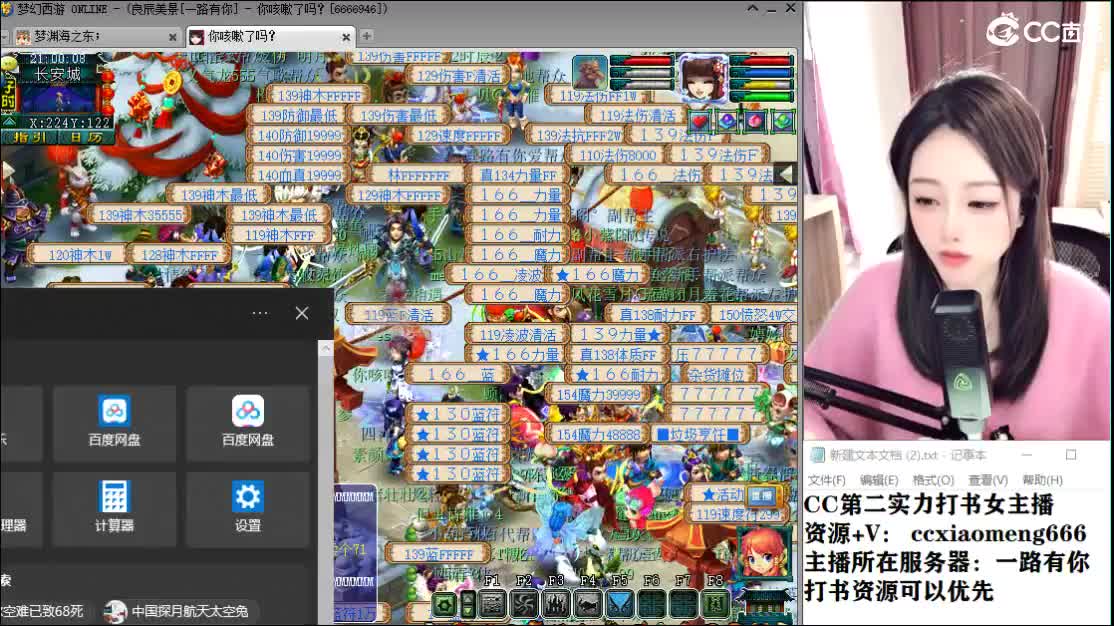Switch shortcut bar page with arrow stepper
This screenshot has width=1114, height=626.
(x=468, y=604)
